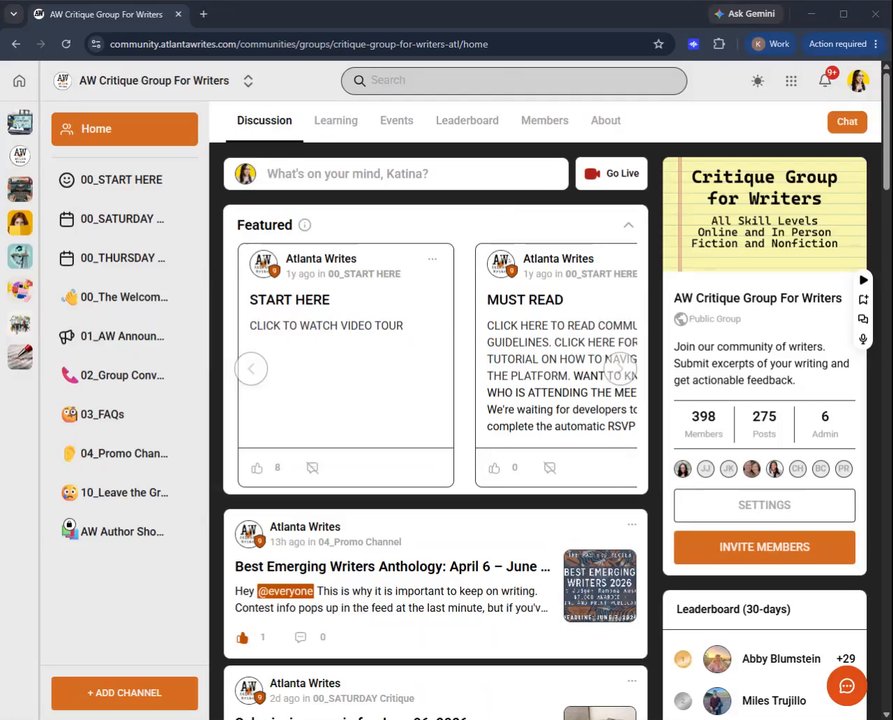This screenshot has width=893, height=720.
Task: Open the 03_FAQs channel
Action: tap(125, 415)
